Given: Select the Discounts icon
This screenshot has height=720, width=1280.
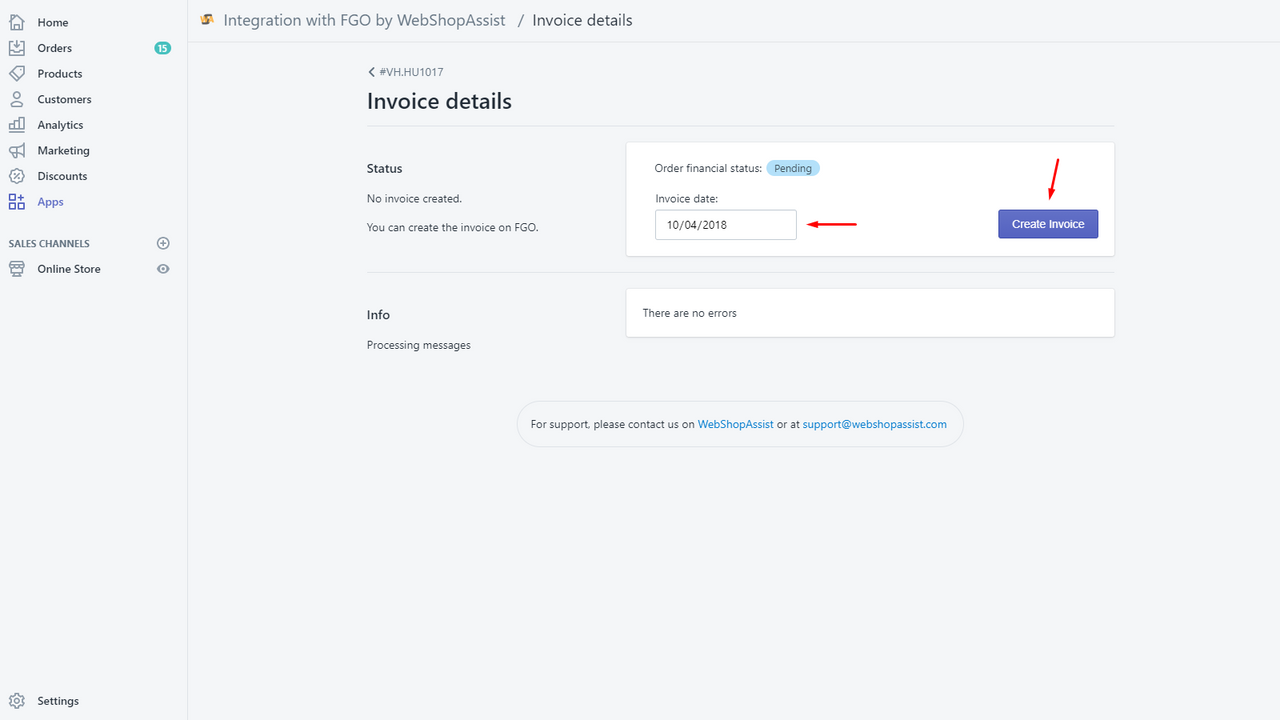Looking at the screenshot, I should (16, 176).
